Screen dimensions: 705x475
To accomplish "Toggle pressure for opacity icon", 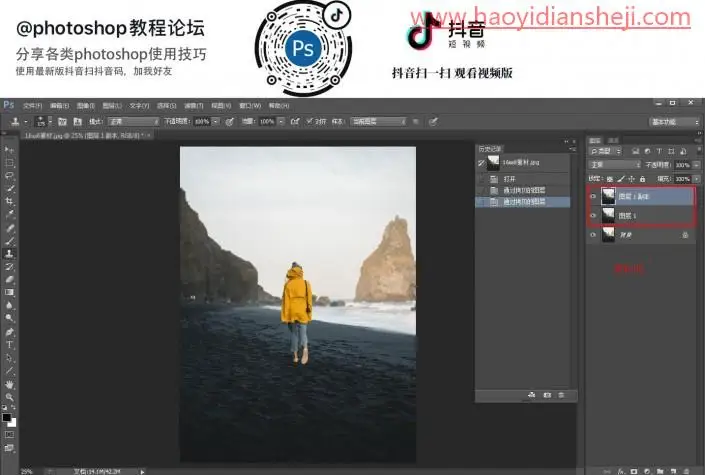I will 230,121.
